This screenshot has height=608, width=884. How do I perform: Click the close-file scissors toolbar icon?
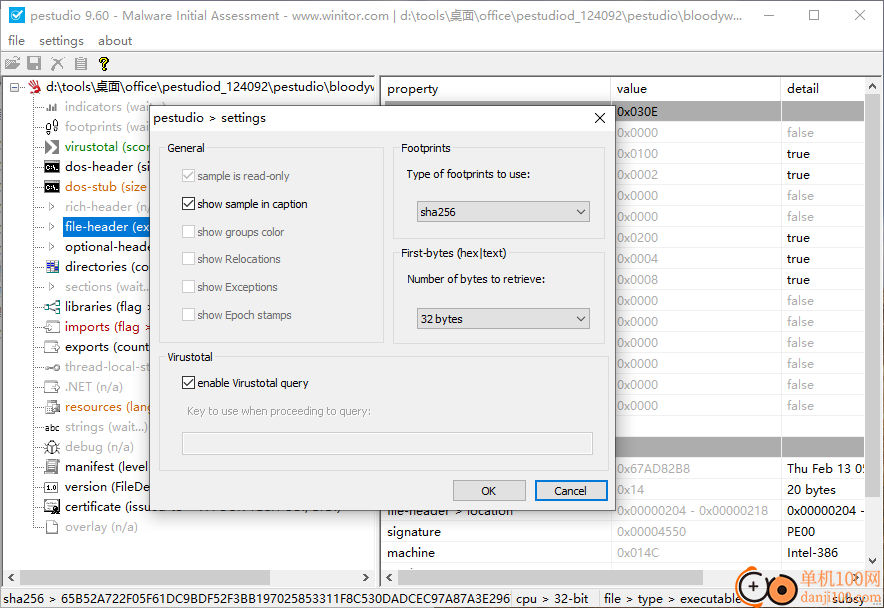[x=57, y=64]
